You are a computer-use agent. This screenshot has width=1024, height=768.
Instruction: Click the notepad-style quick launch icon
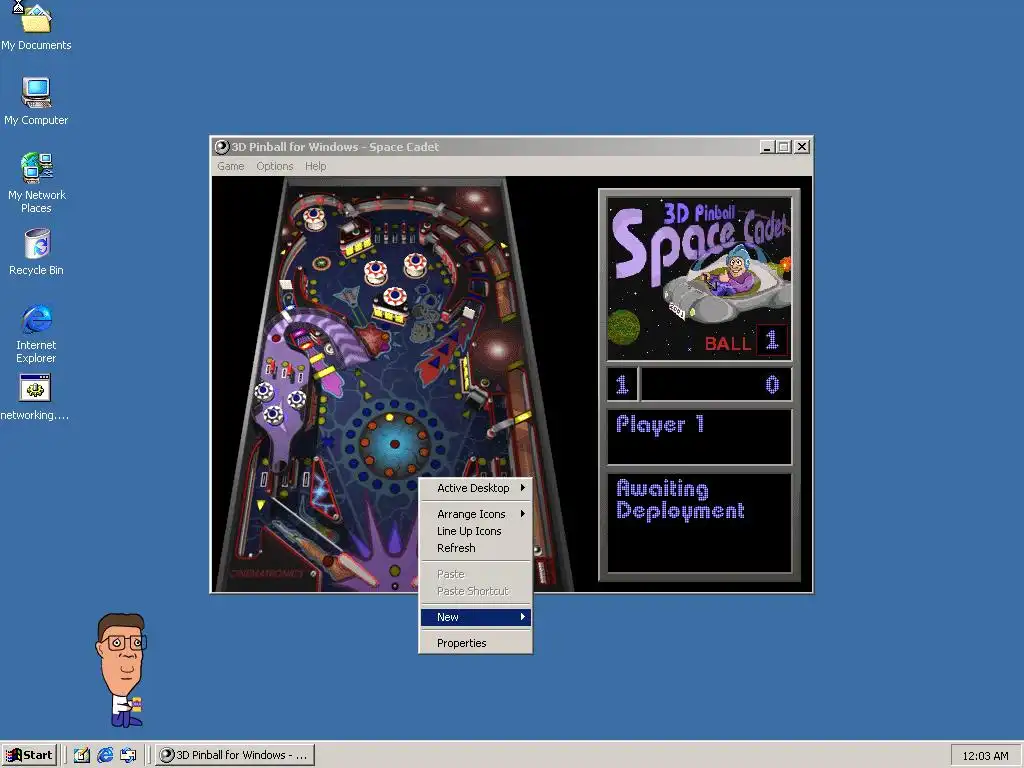[x=82, y=755]
